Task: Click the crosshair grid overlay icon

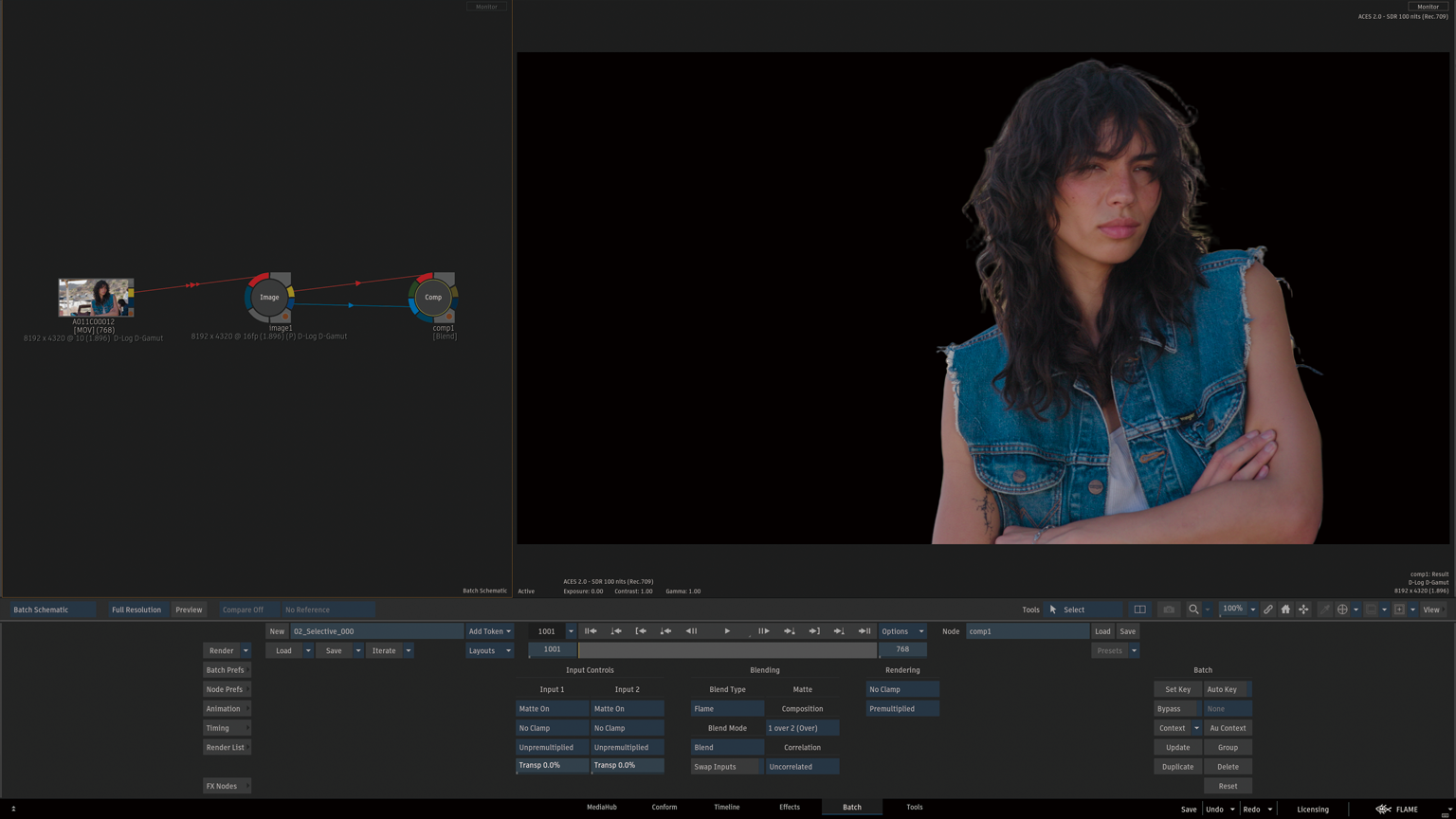Action: (1342, 610)
